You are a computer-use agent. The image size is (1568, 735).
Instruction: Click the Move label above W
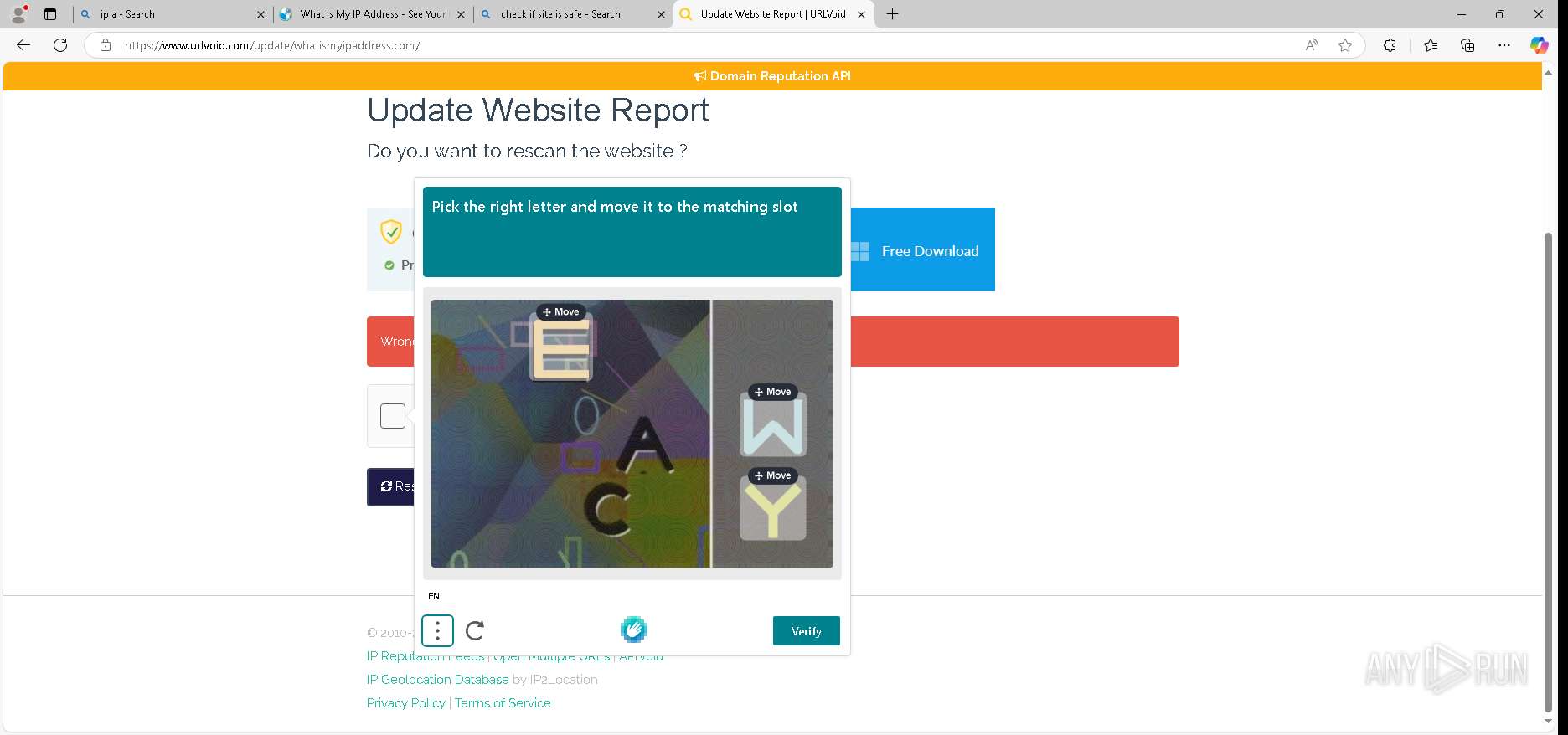772,392
